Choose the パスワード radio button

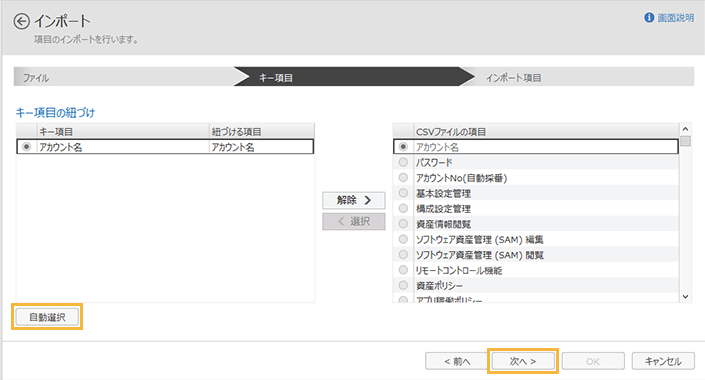[403, 162]
